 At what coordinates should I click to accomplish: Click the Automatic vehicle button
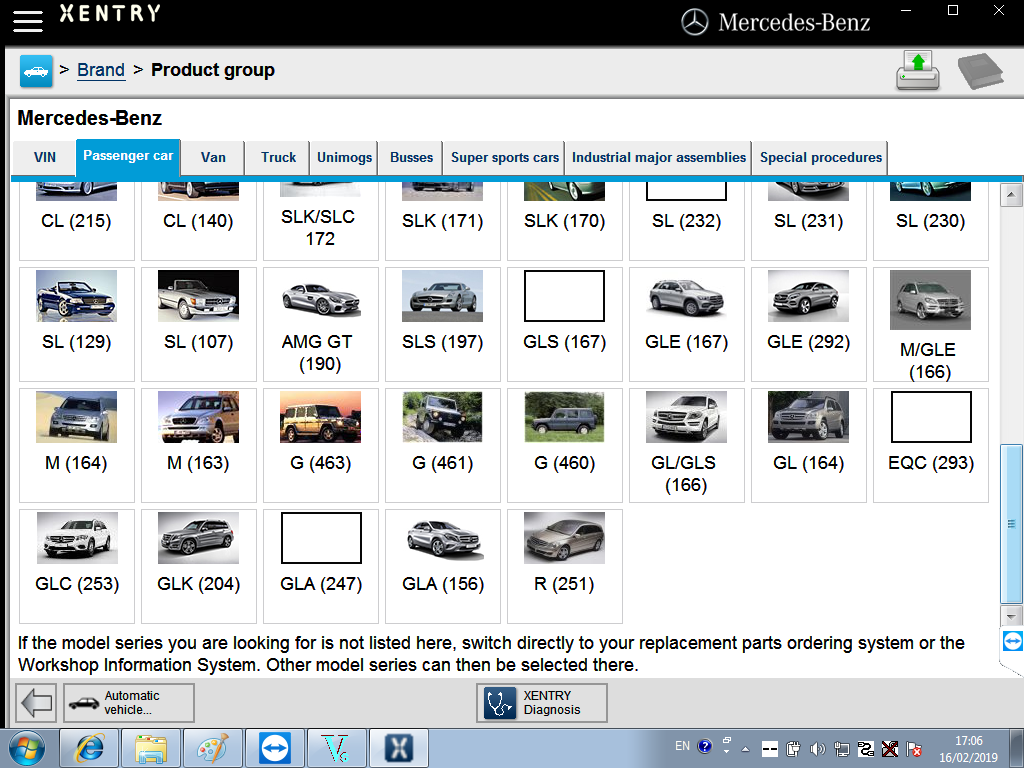pos(128,703)
